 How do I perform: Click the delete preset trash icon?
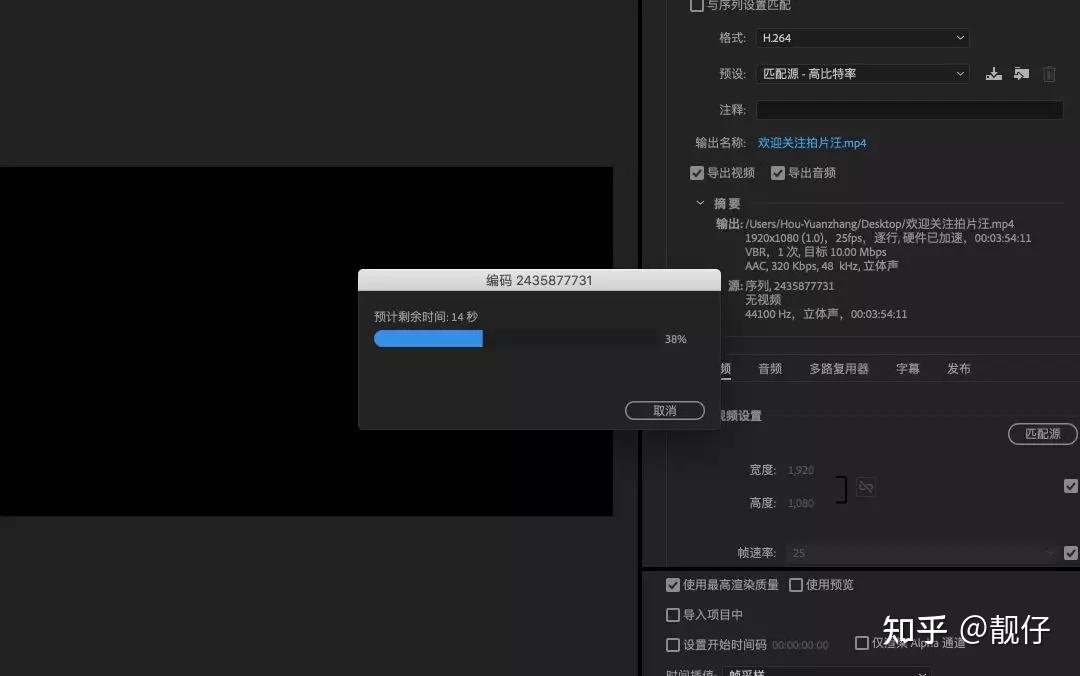pos(1049,73)
